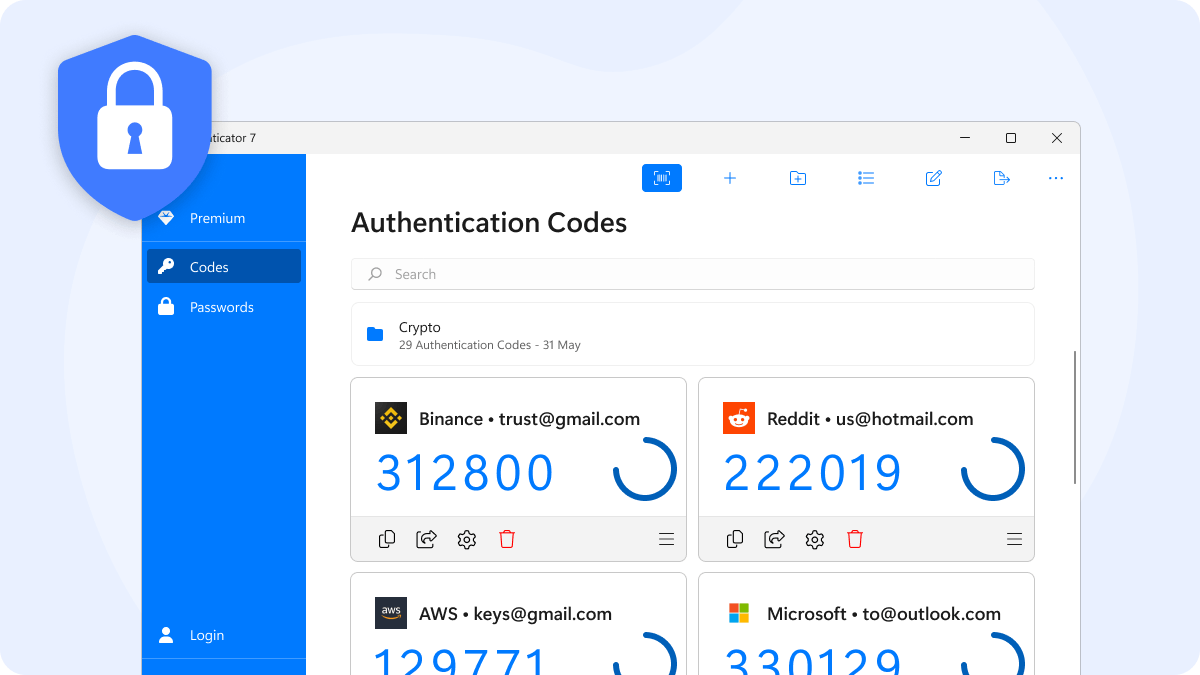Switch to Passwords in the sidebar
Image resolution: width=1200 pixels, height=675 pixels.
point(224,307)
